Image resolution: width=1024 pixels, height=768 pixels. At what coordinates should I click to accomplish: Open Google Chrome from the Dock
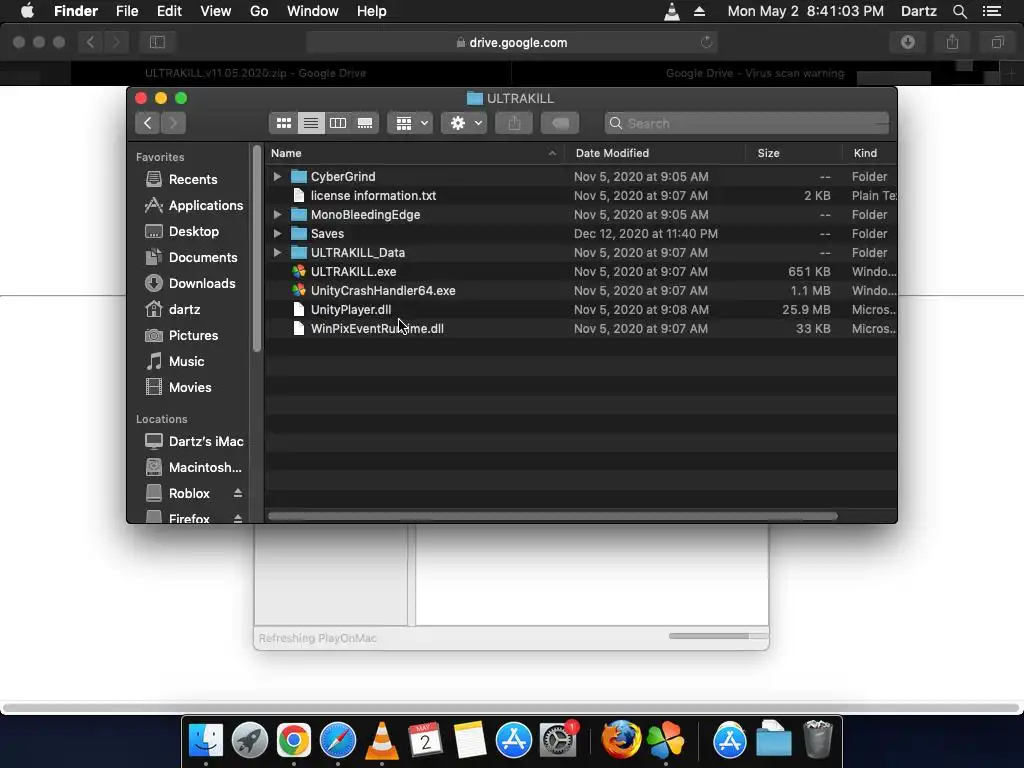click(x=293, y=740)
